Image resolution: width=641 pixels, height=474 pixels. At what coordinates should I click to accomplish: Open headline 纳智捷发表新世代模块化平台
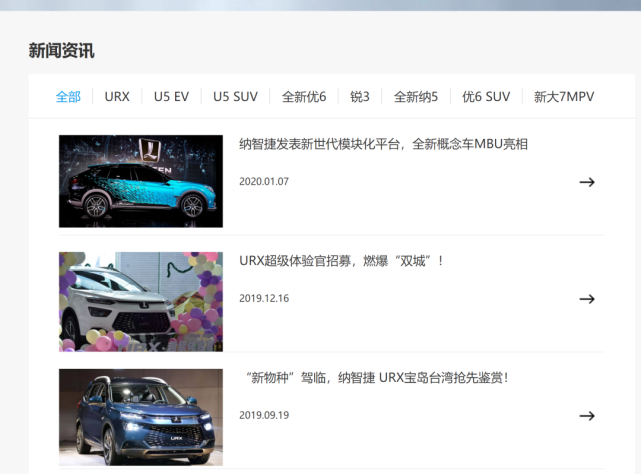[x=383, y=144]
